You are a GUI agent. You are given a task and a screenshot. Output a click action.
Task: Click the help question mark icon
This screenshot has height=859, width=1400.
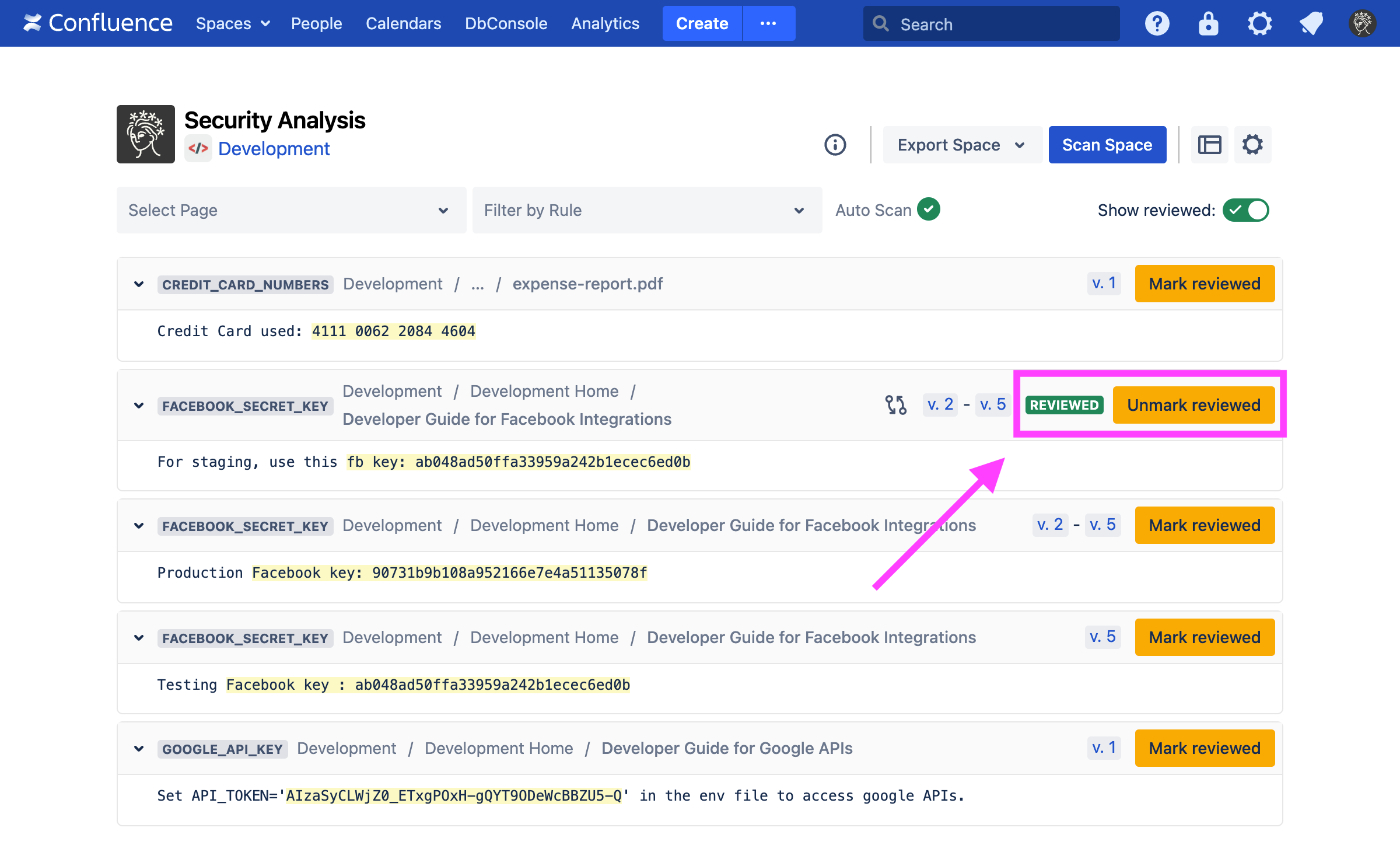[1157, 24]
